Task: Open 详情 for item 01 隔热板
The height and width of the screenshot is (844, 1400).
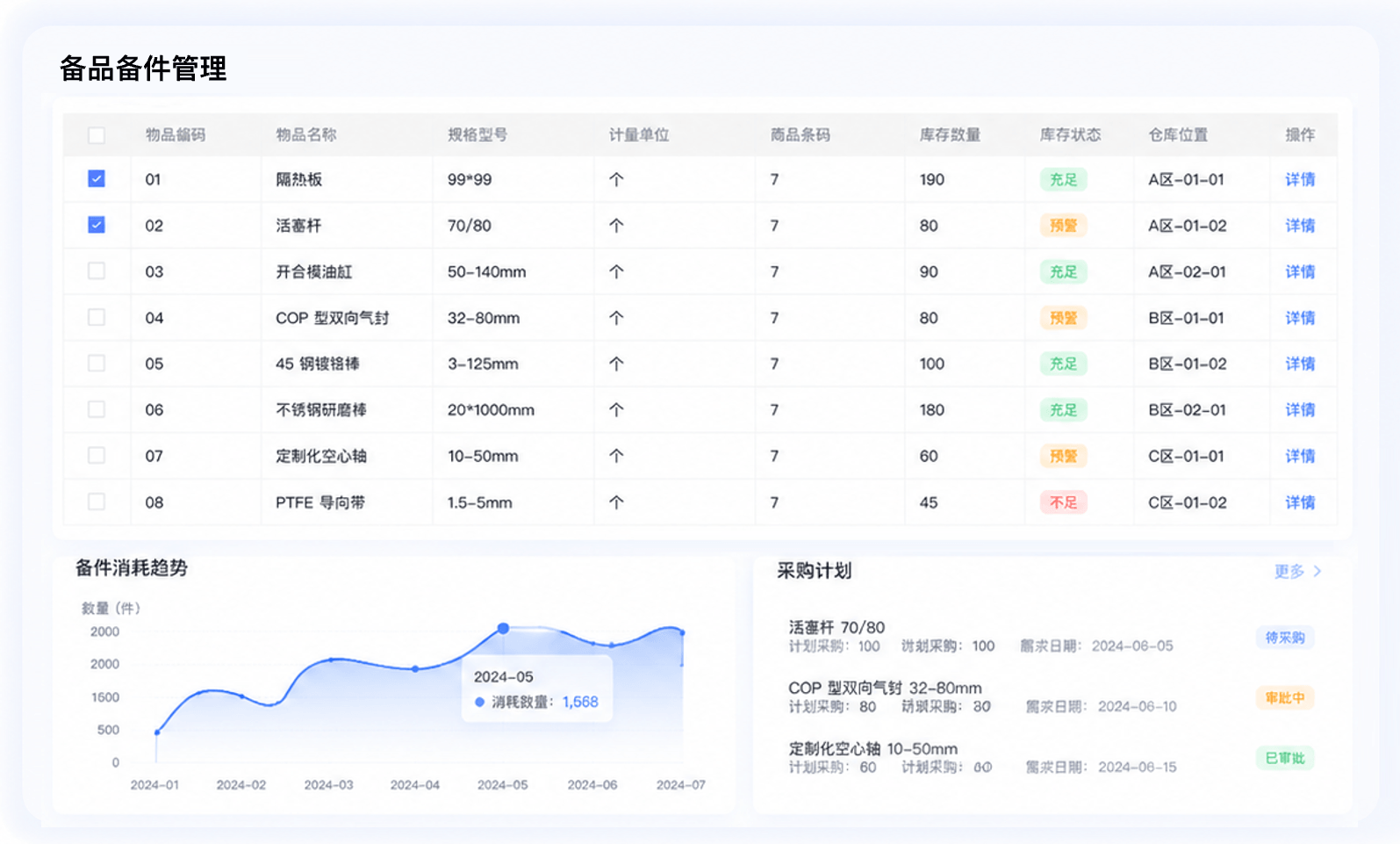Action: pyautogui.click(x=1300, y=179)
